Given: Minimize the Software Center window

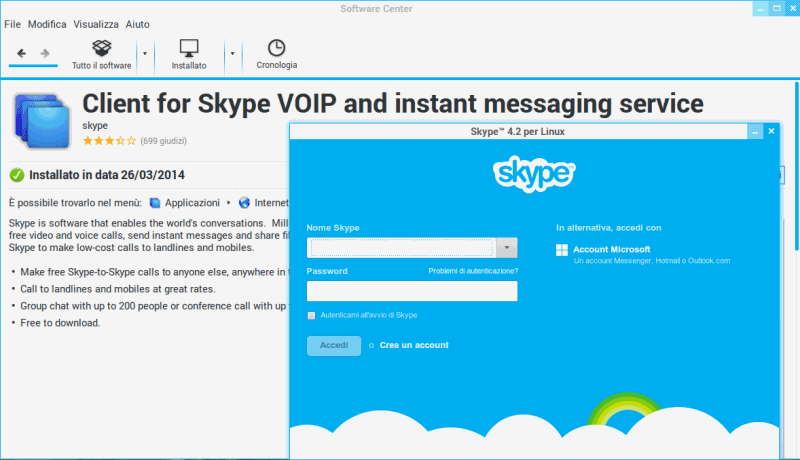Looking at the screenshot, I should 760,9.
